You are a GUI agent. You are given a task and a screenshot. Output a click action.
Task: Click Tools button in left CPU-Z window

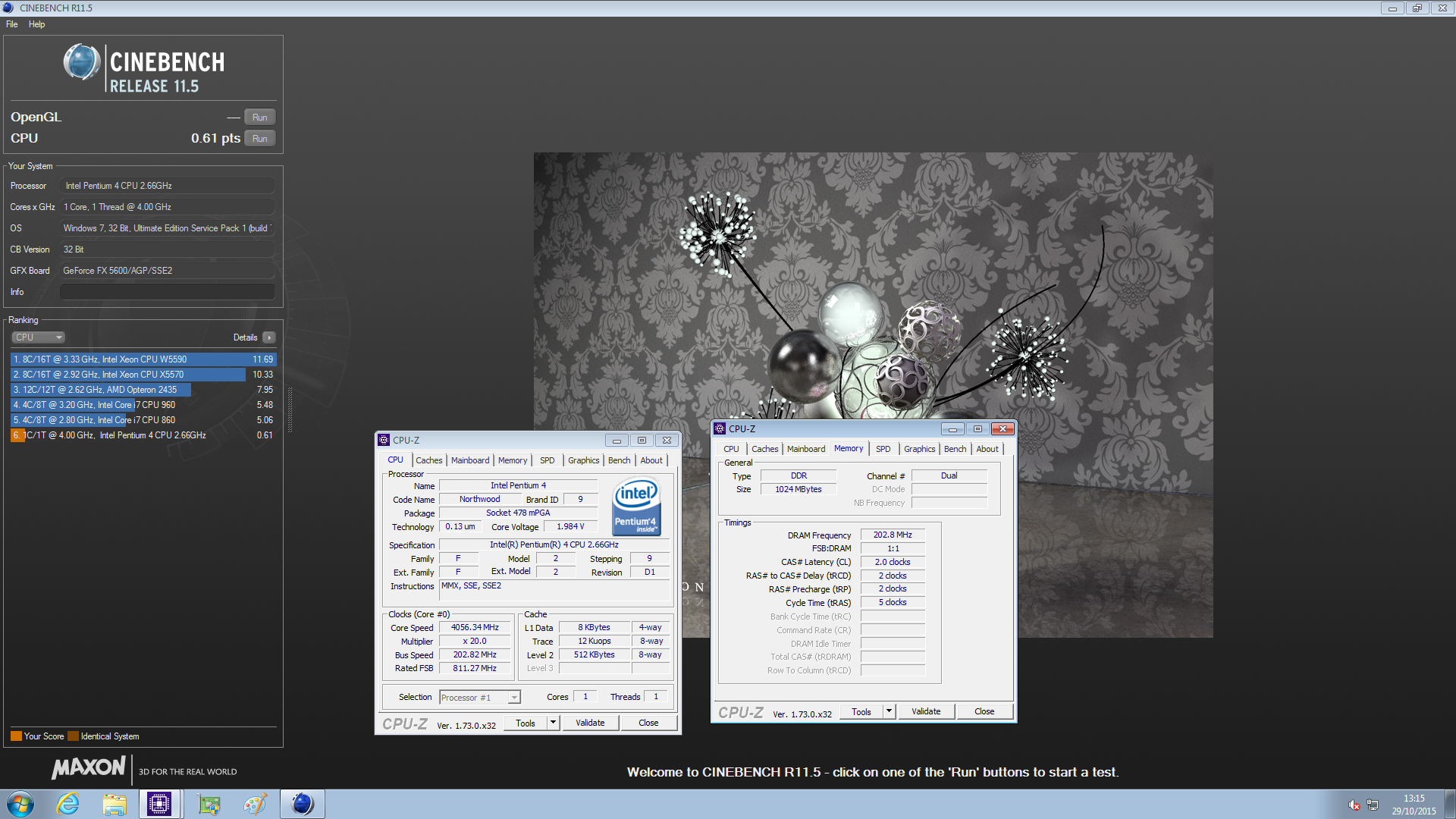[526, 723]
